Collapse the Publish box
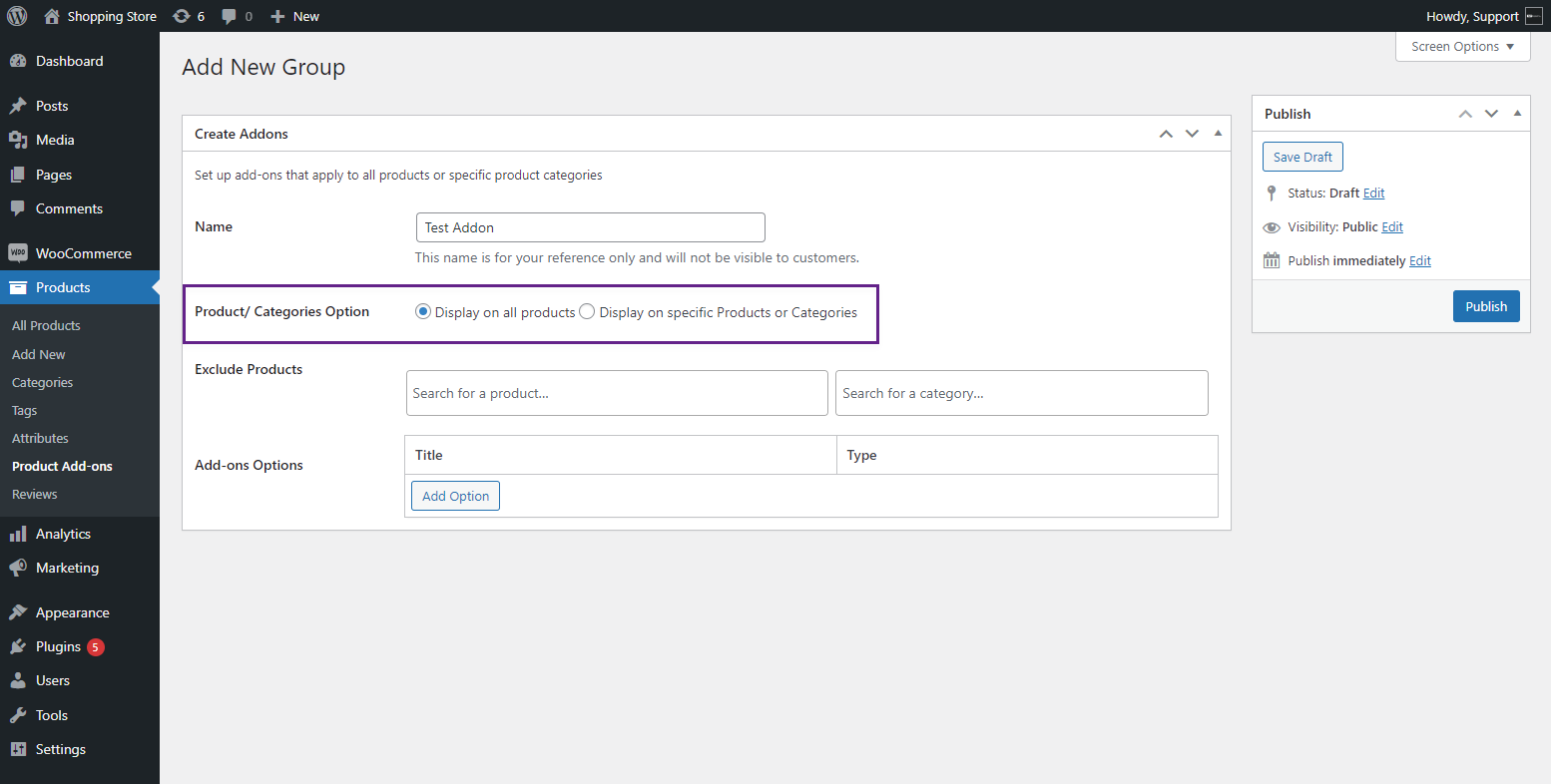The image size is (1551, 784). 1517,114
